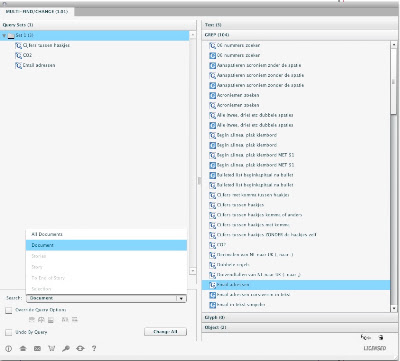Click the shopping cart icon in the bottom toolbar

pyautogui.click(x=51, y=348)
